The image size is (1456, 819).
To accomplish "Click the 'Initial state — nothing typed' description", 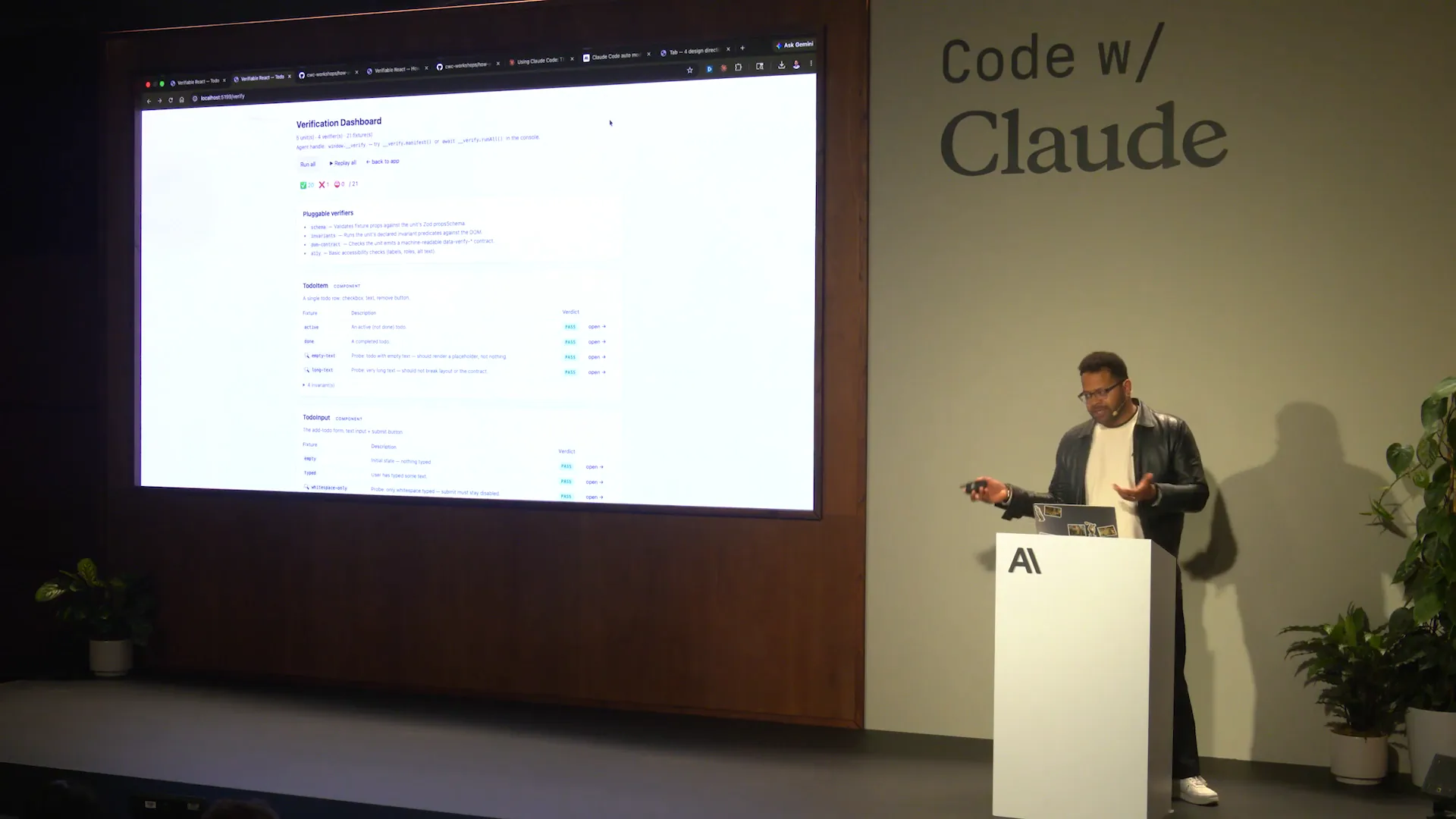I will pos(400,461).
